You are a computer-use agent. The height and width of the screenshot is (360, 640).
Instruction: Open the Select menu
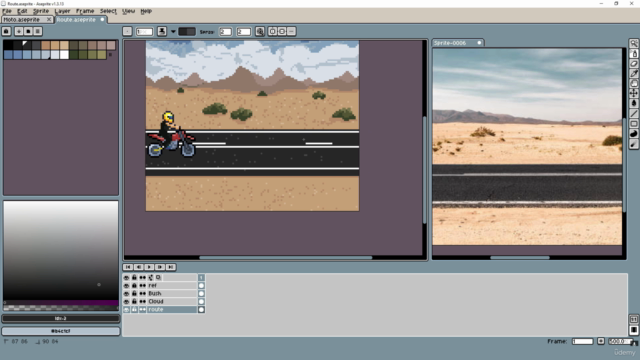click(108, 11)
